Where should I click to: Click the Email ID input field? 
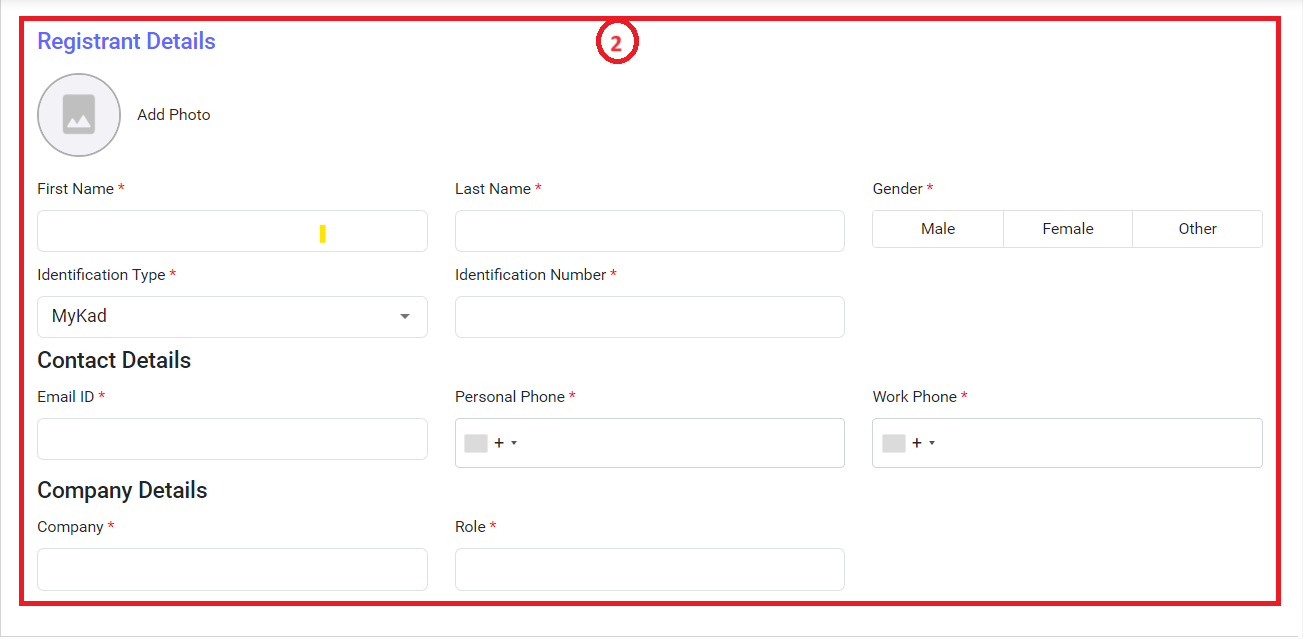click(x=232, y=439)
